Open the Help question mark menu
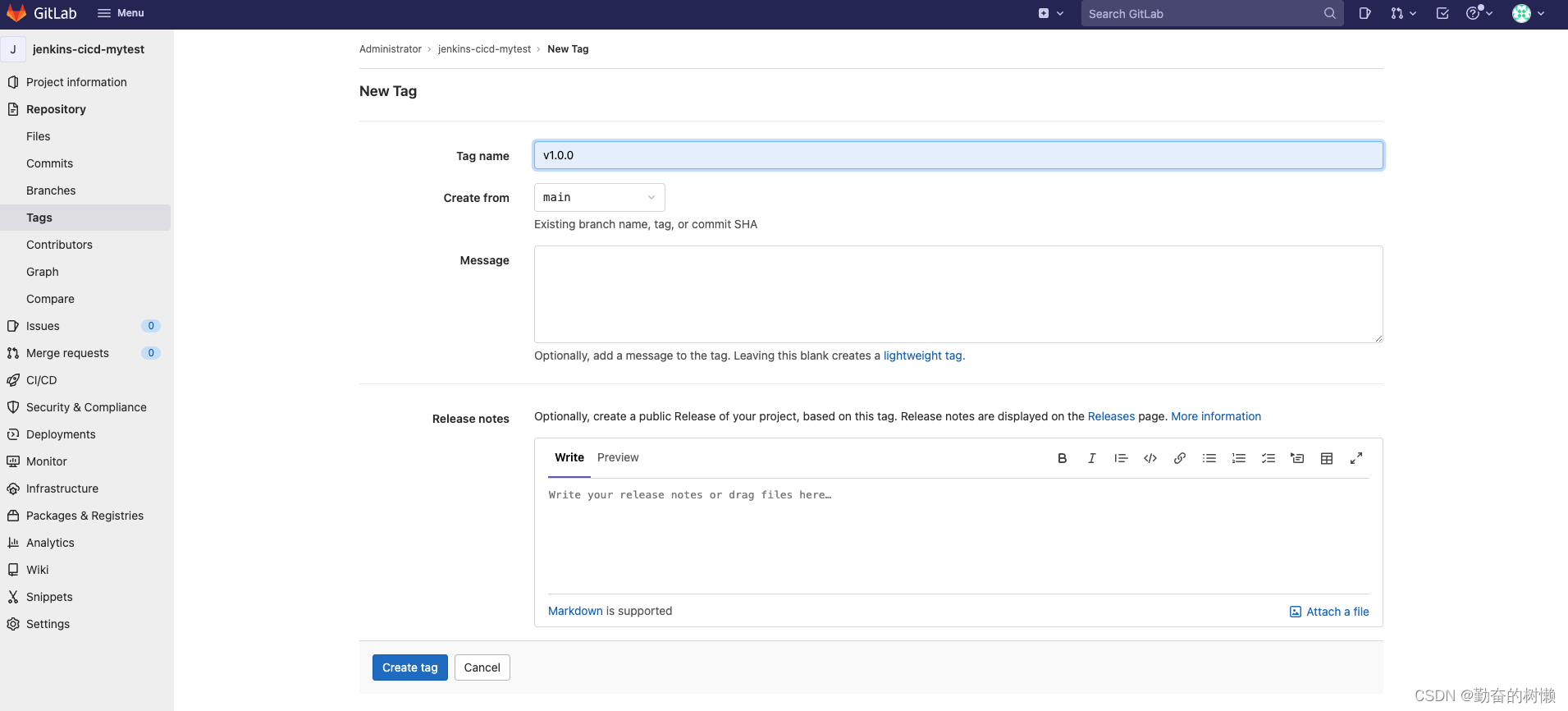The width and height of the screenshot is (1568, 711). click(1479, 13)
